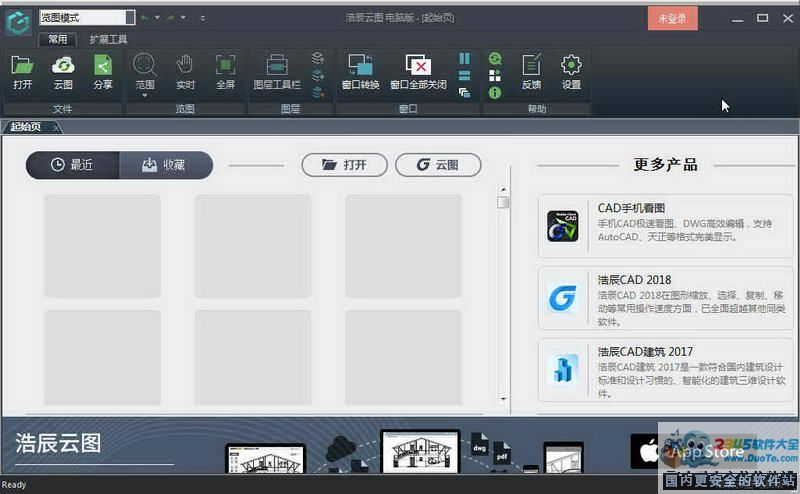The width and height of the screenshot is (800, 494).
Task: Click the last thumbnail in the bottom row
Action: click(404, 358)
